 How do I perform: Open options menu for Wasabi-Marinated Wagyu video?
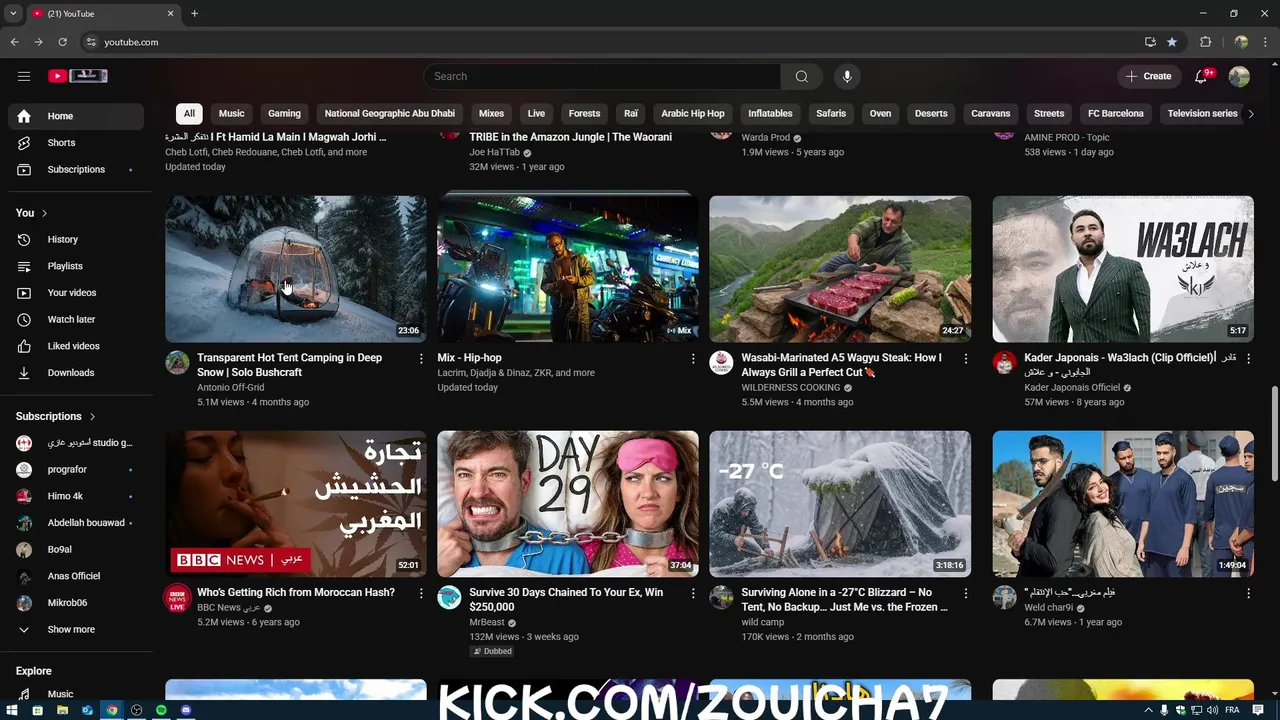(x=966, y=358)
